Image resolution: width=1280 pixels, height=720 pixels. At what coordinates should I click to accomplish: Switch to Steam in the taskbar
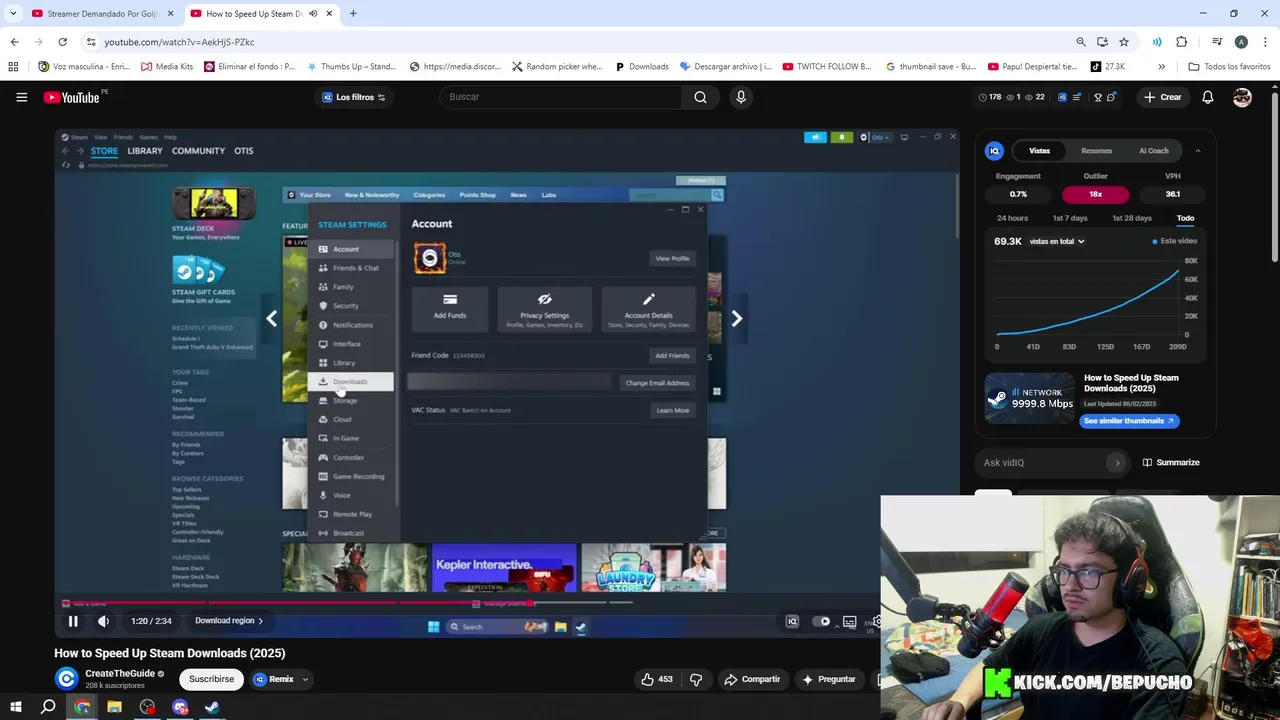[x=212, y=707]
